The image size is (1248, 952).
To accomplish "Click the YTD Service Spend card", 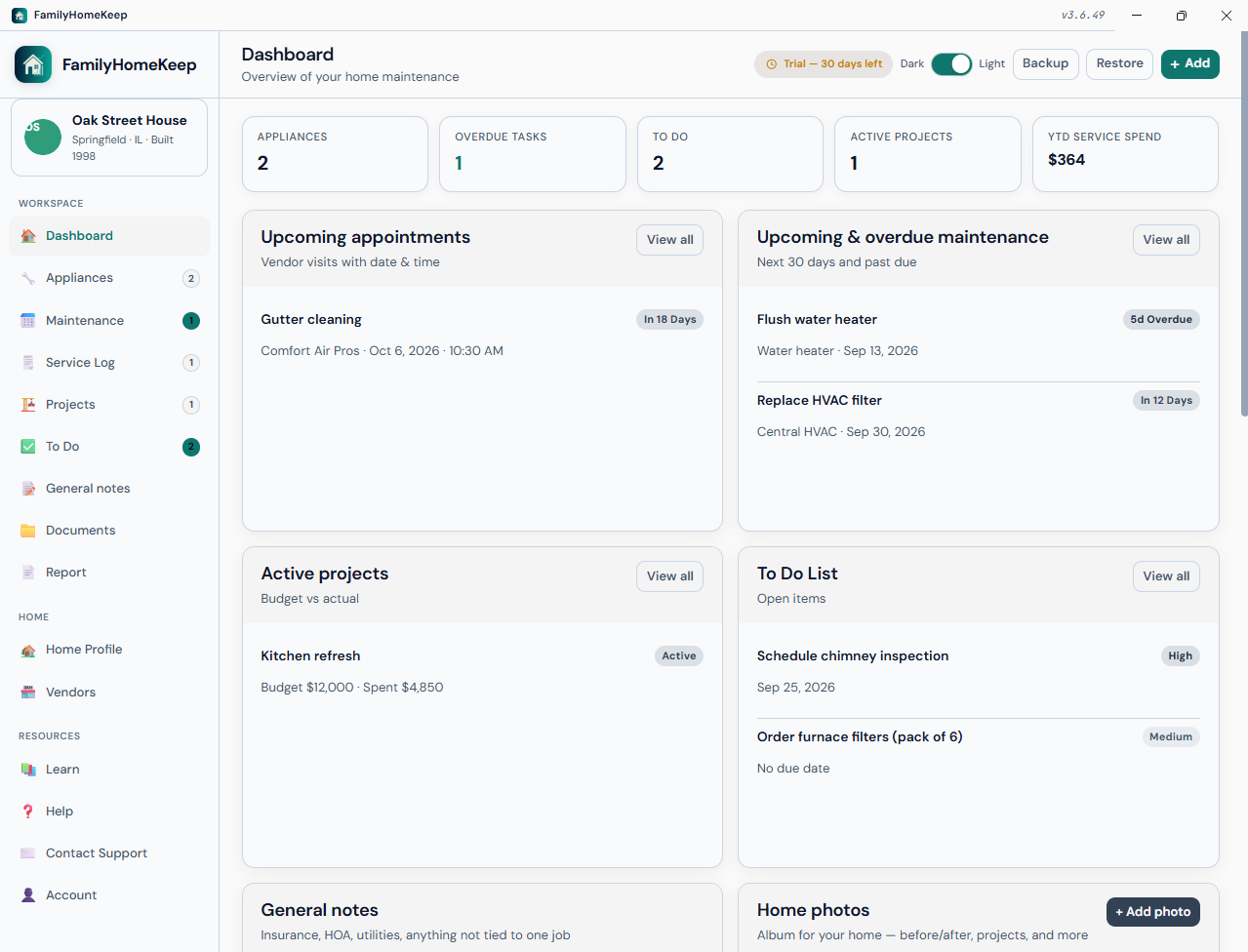I will pos(1125,154).
